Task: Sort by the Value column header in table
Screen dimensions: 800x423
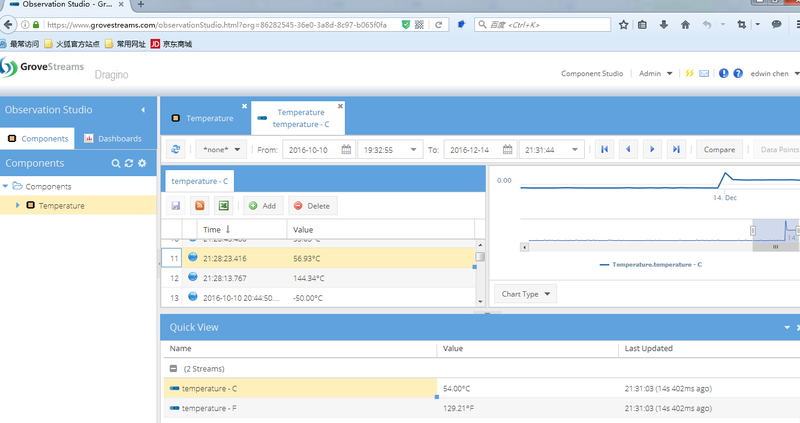Action: 381,230
